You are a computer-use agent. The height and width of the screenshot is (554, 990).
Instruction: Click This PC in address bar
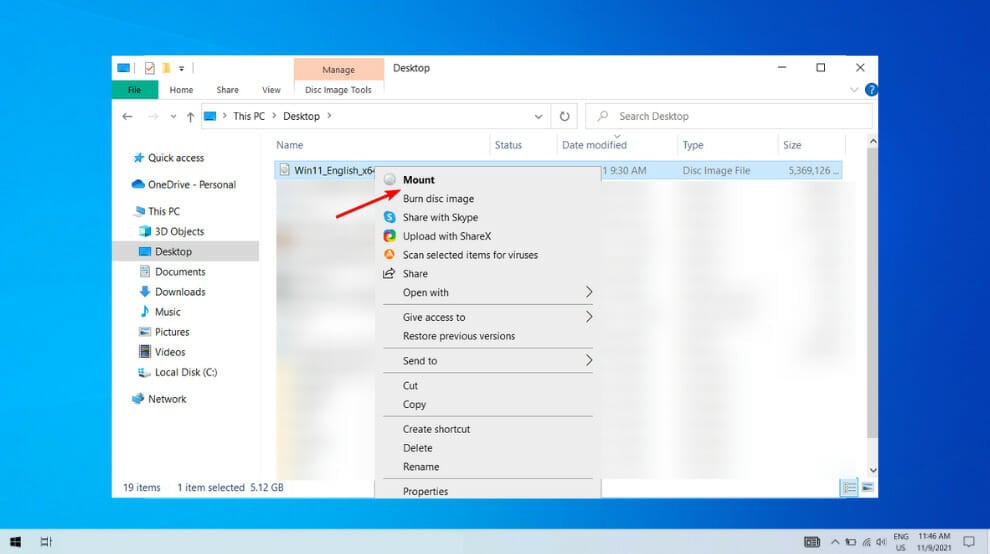click(249, 116)
